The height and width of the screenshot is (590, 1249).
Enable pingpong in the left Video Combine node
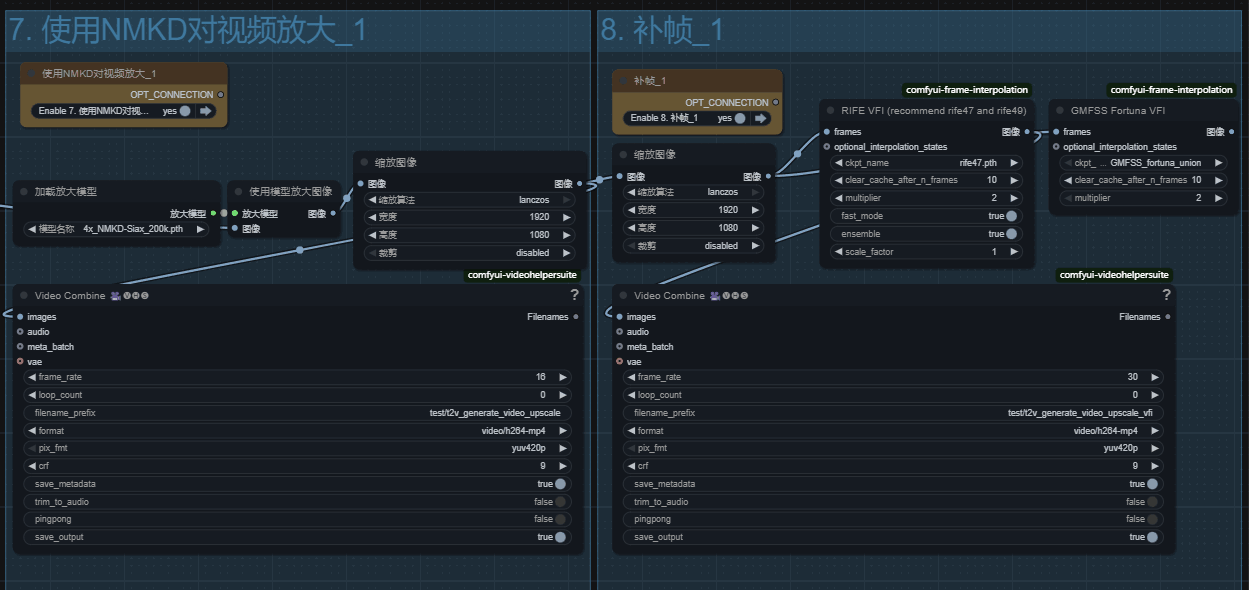click(x=560, y=519)
